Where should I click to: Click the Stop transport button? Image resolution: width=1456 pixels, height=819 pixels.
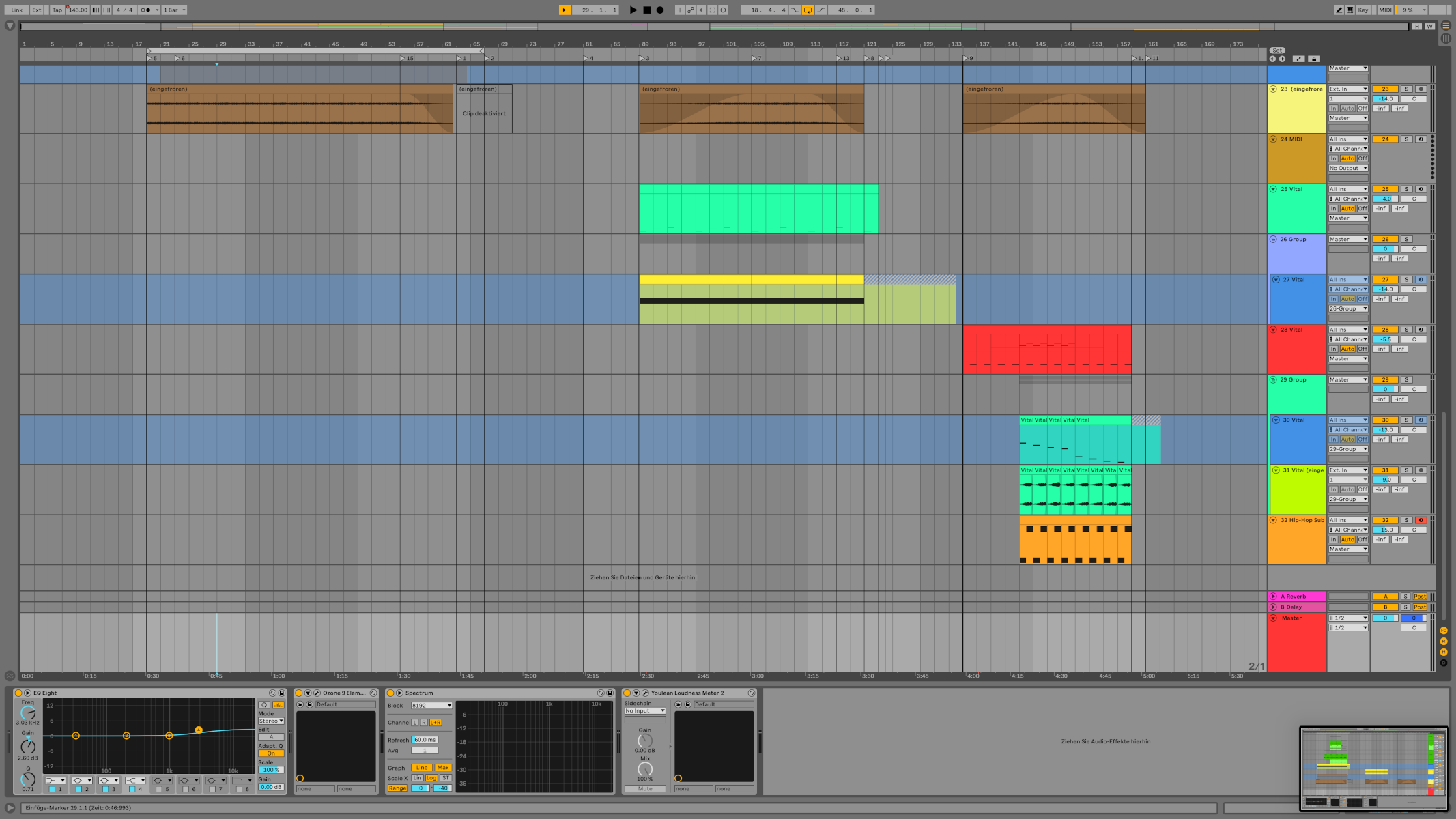click(x=646, y=10)
